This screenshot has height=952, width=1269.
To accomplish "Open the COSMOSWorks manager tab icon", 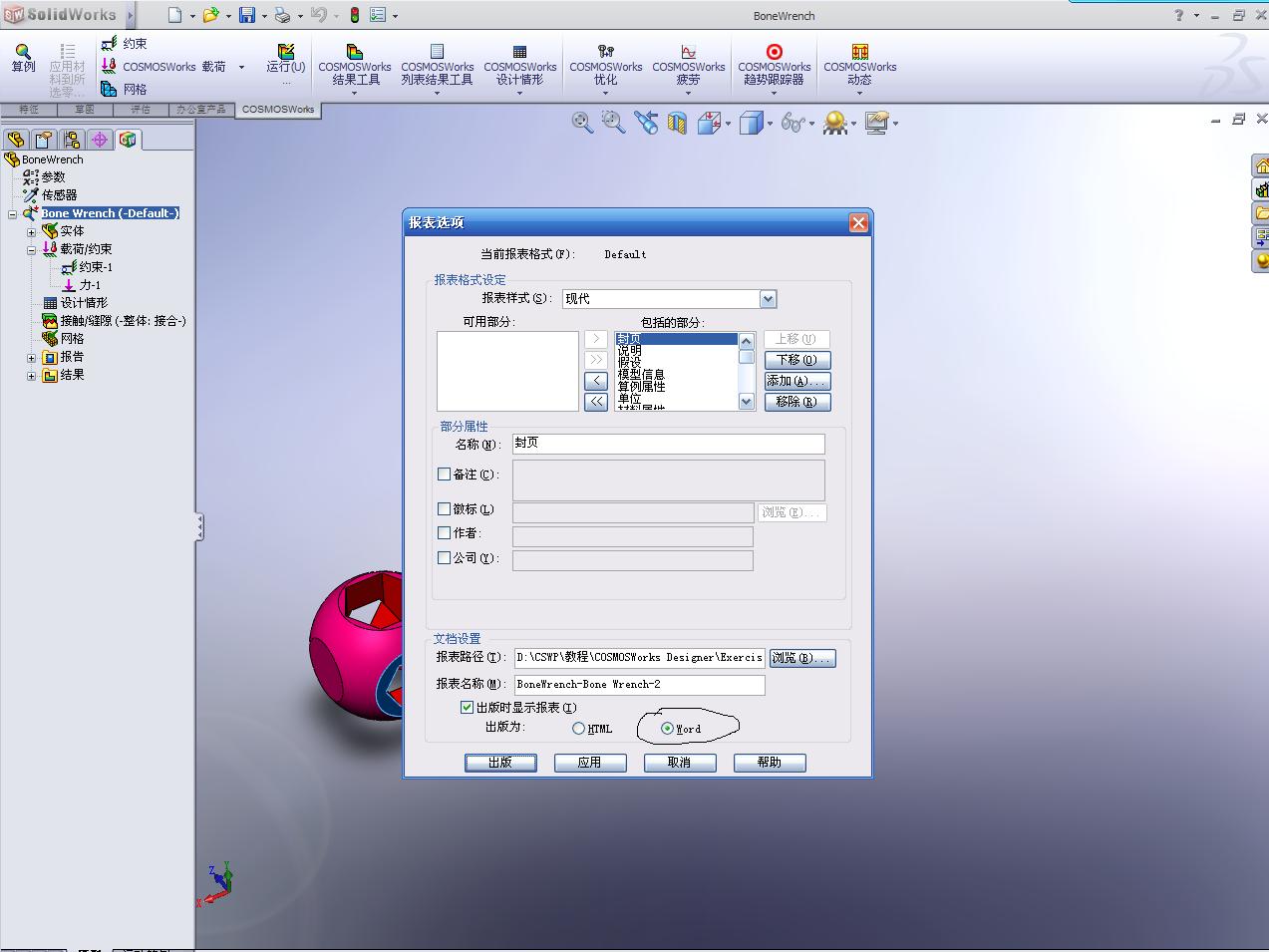I will [128, 140].
